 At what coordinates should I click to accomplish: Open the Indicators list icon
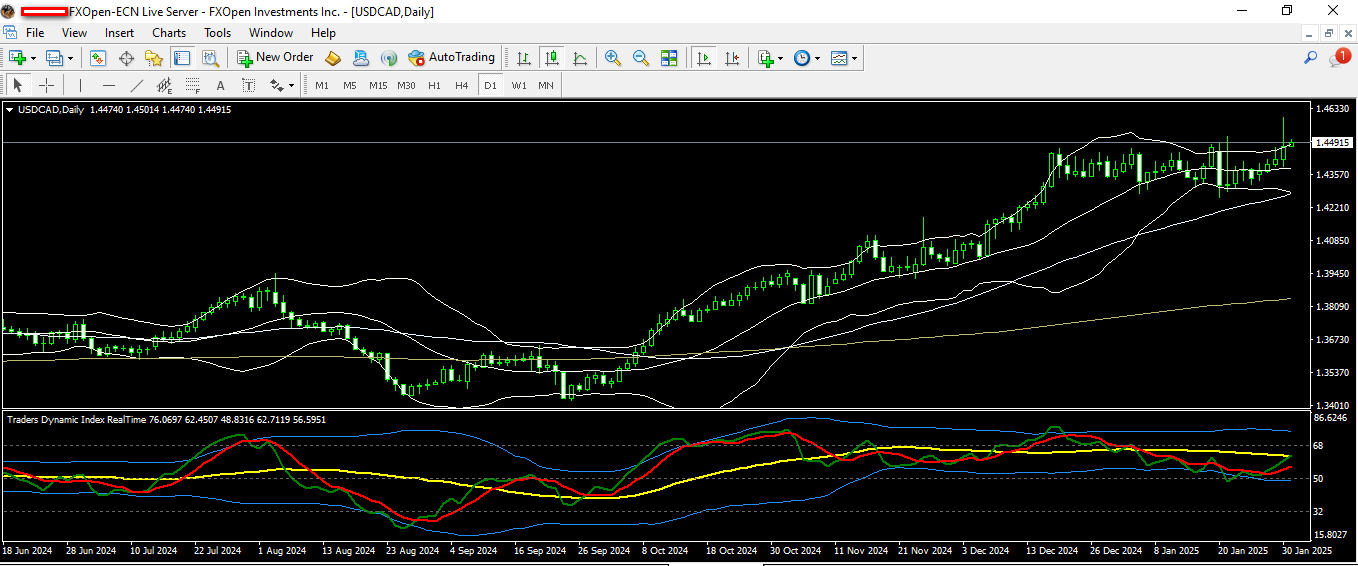tap(766, 58)
